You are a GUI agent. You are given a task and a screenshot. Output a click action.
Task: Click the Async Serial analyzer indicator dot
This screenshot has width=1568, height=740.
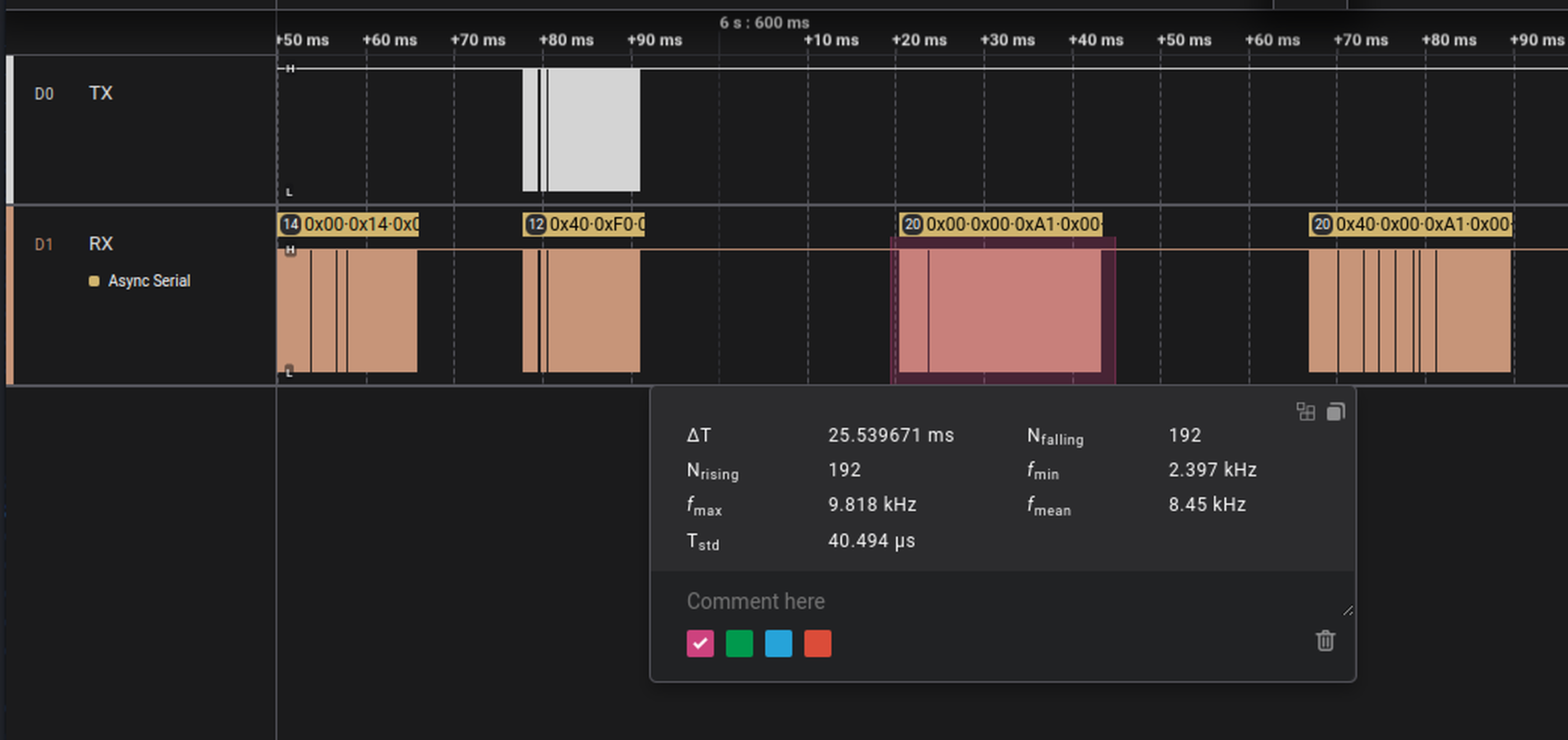[93, 280]
